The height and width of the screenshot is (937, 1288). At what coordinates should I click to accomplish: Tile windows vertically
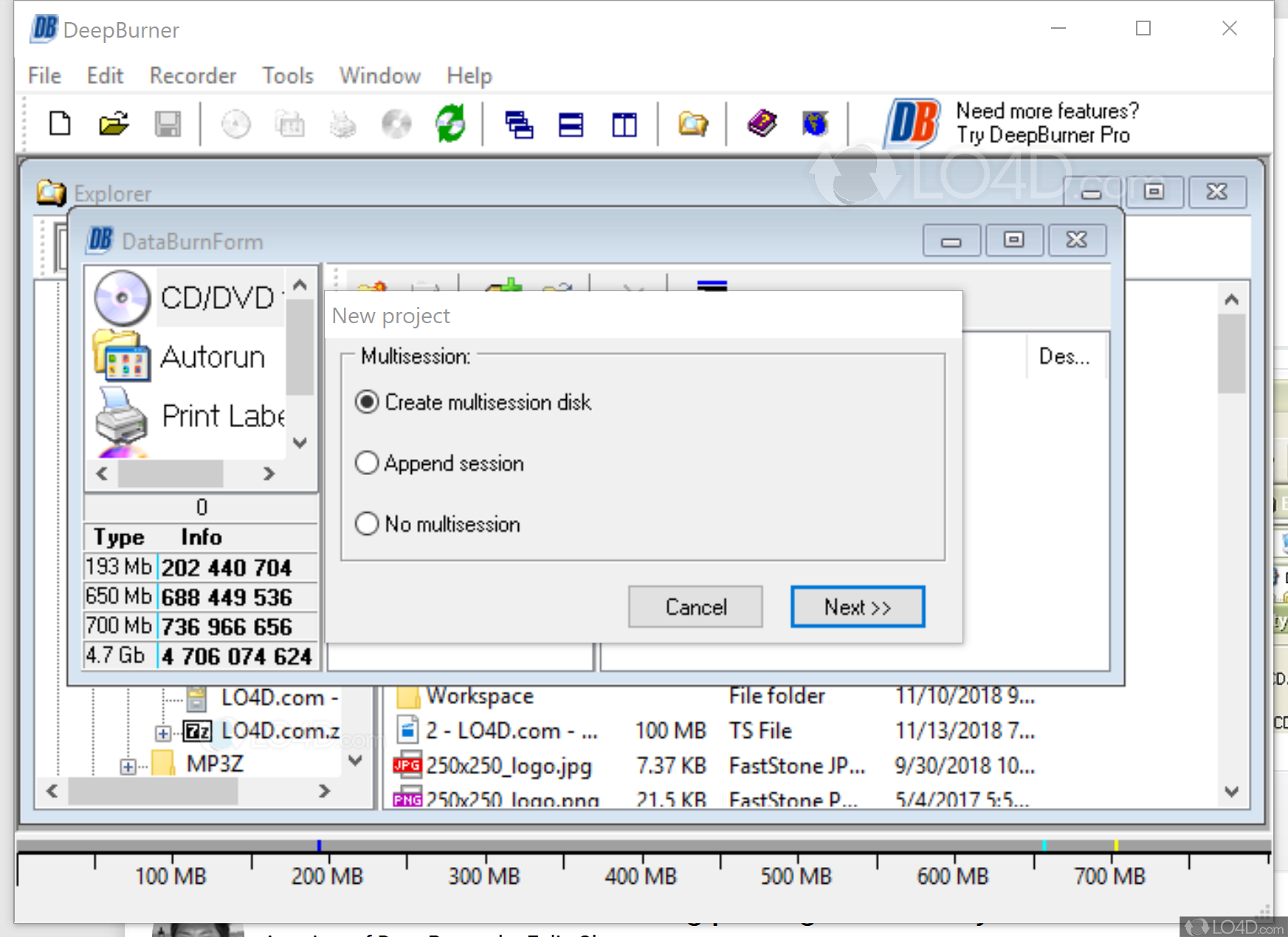[624, 123]
